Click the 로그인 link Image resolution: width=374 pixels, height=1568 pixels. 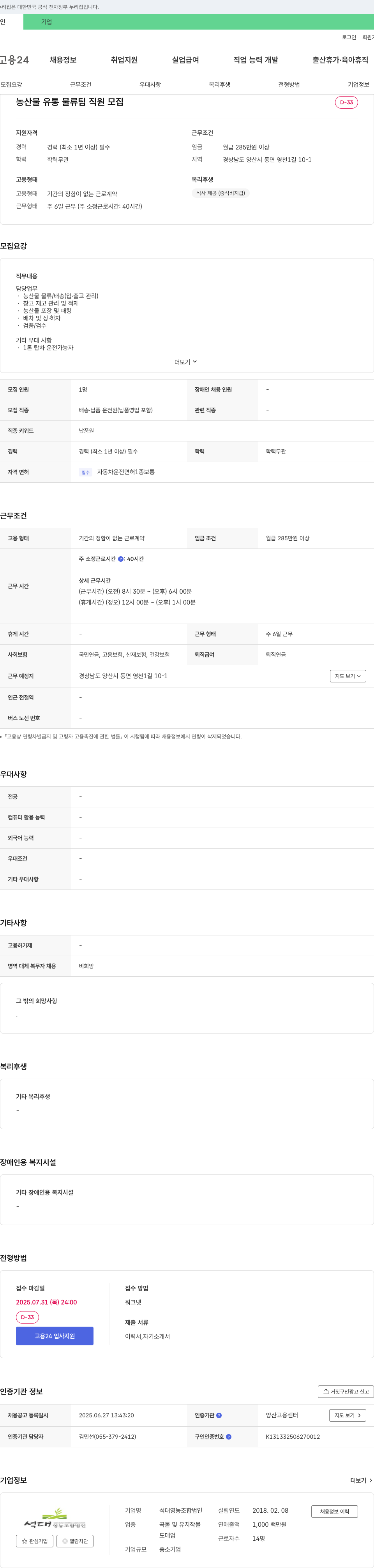click(x=348, y=37)
